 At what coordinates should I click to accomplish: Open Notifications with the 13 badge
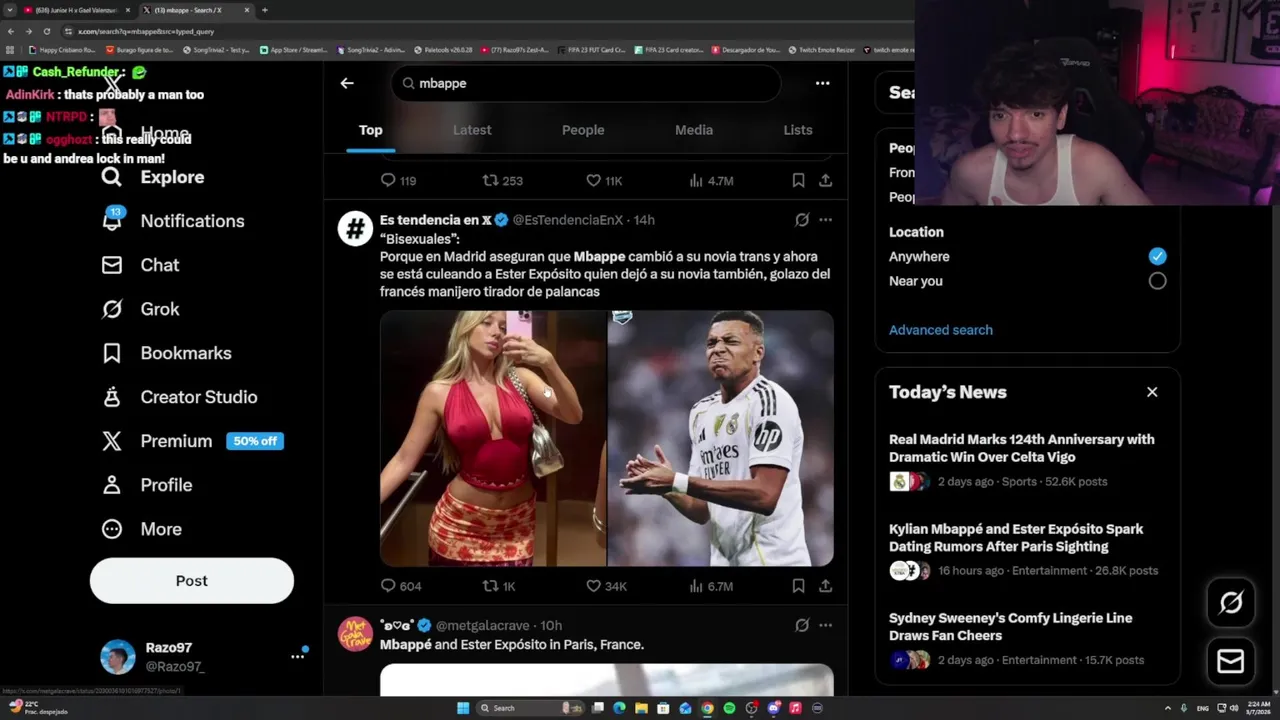(173, 221)
